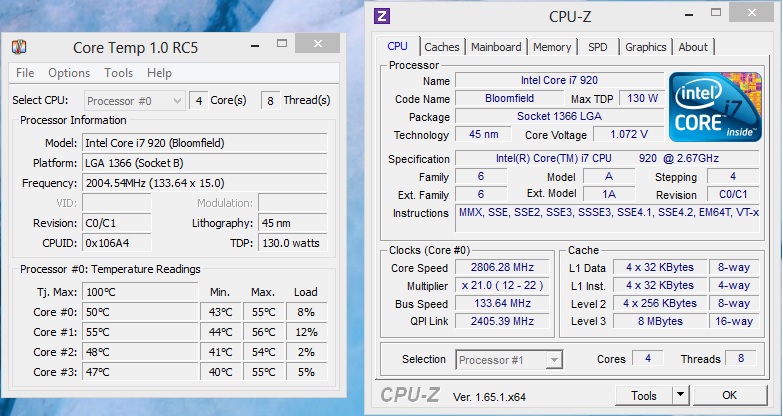Click the Instructions list MMX, SSE, SSE2
783x416 pixels.
coord(607,218)
